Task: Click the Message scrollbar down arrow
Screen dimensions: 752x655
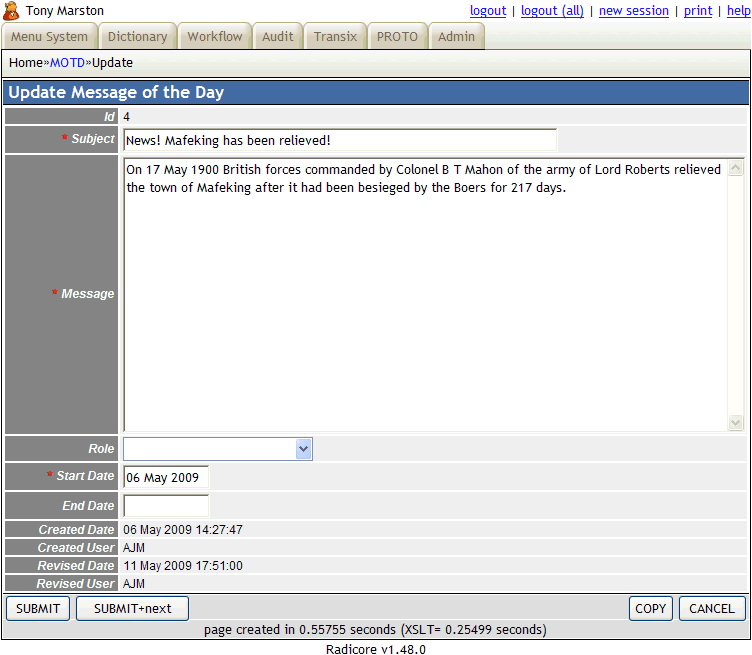Action: (736, 423)
